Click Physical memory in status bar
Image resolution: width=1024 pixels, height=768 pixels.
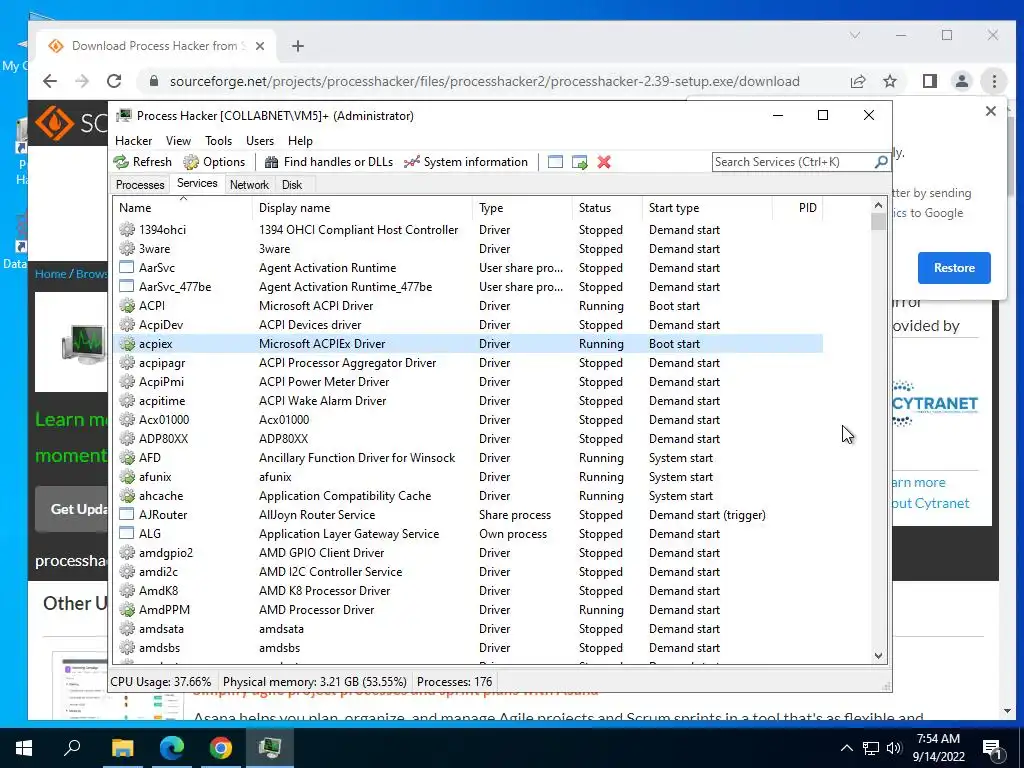coord(315,682)
